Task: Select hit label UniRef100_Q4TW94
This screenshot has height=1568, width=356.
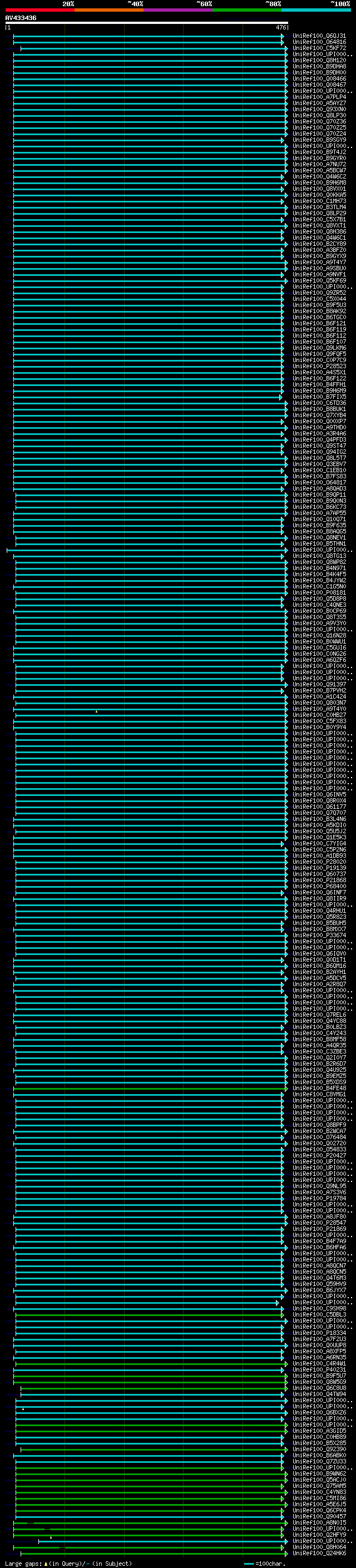Action: 319,1394
